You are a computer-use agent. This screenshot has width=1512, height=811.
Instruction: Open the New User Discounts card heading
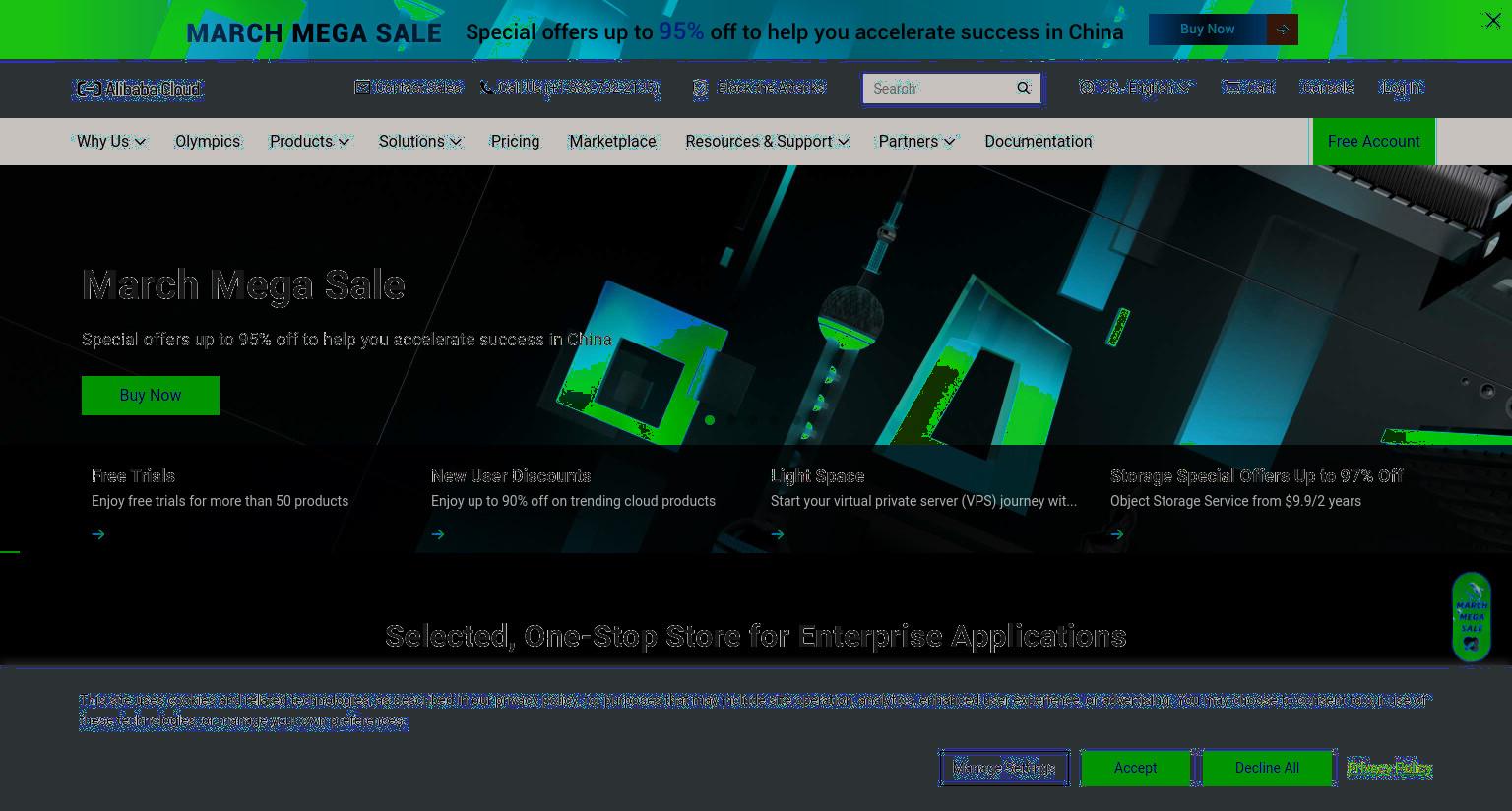511,476
